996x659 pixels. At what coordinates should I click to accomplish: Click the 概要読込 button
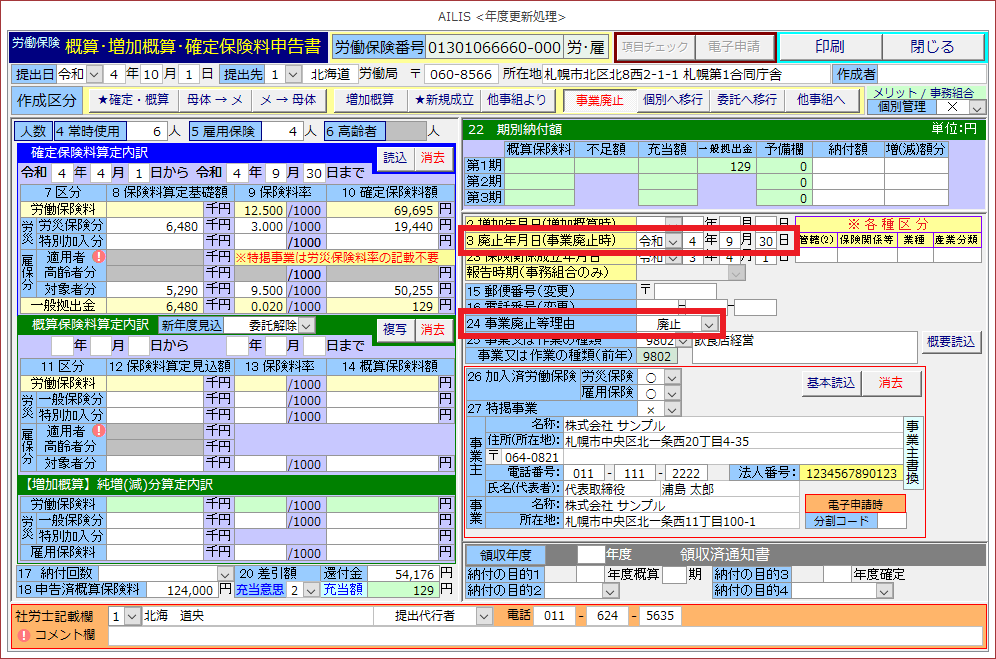coord(949,341)
